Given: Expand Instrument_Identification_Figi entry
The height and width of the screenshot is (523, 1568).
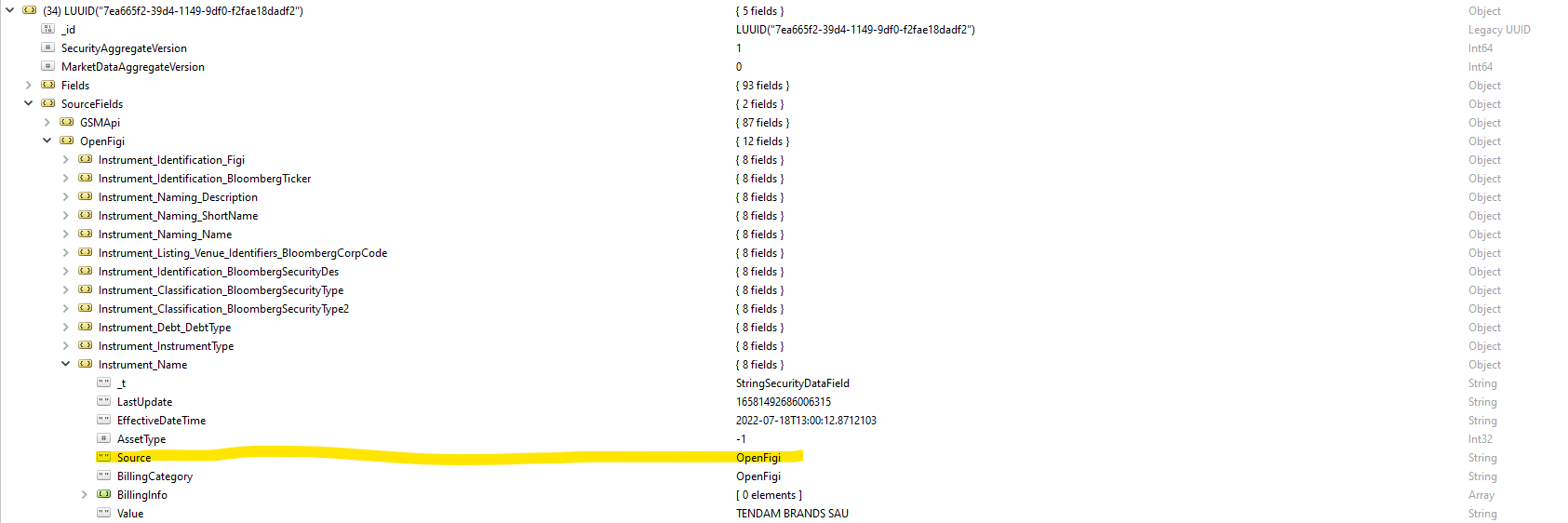Looking at the screenshot, I should tap(66, 160).
